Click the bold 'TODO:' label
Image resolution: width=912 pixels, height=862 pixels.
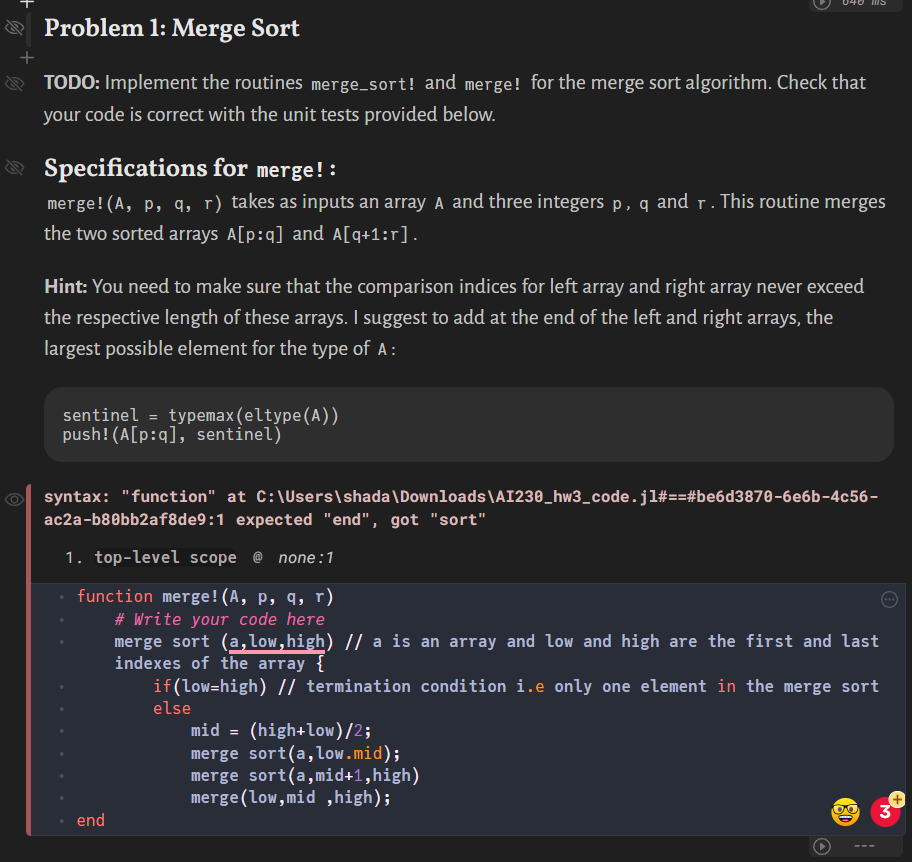click(72, 83)
